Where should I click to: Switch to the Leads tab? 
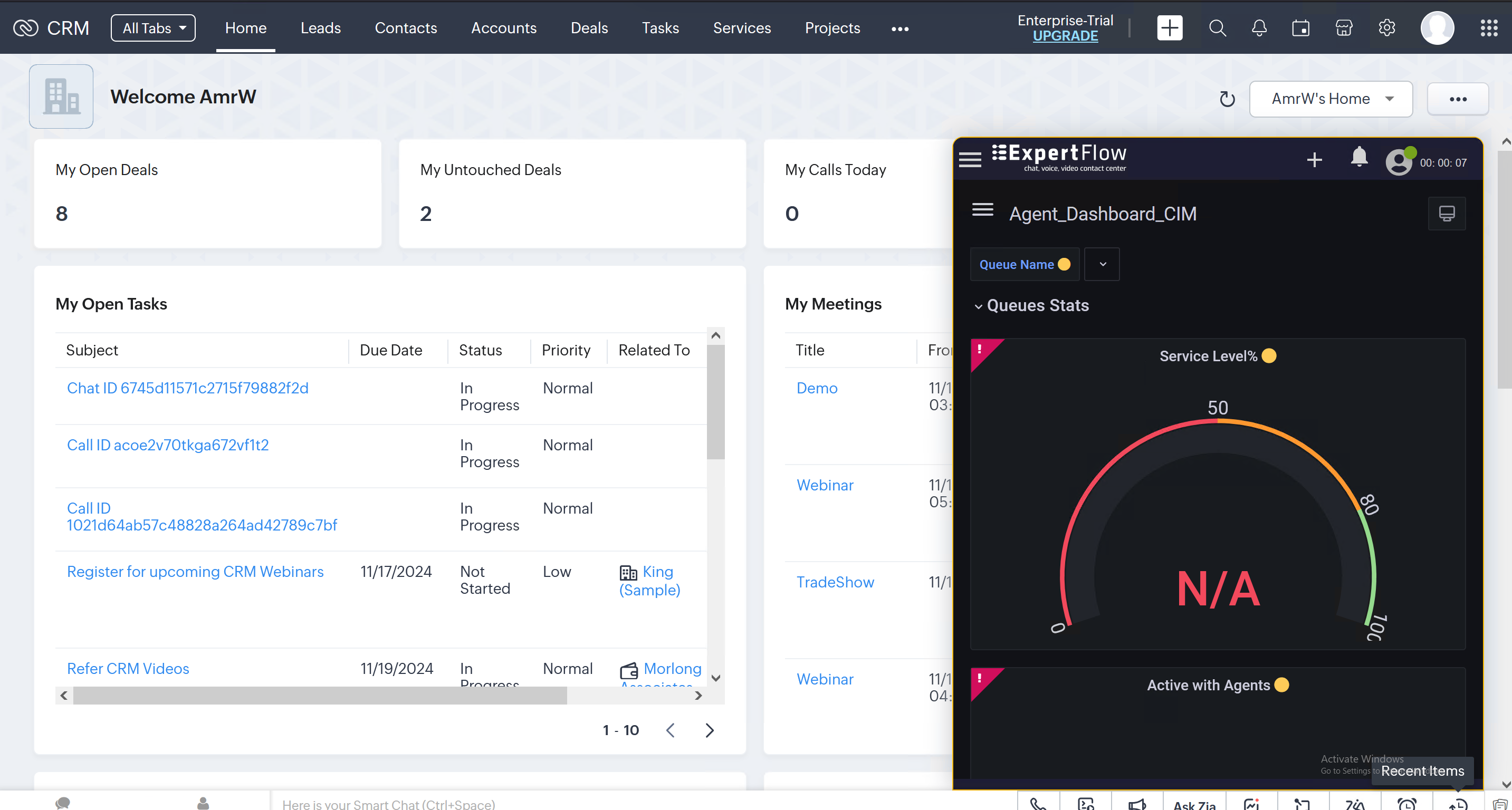[320, 27]
